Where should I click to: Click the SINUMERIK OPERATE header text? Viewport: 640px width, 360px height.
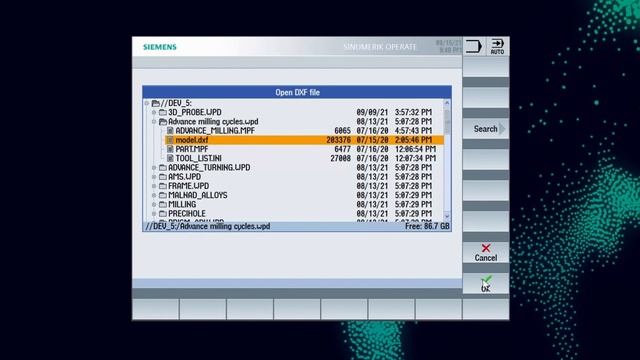[380, 47]
